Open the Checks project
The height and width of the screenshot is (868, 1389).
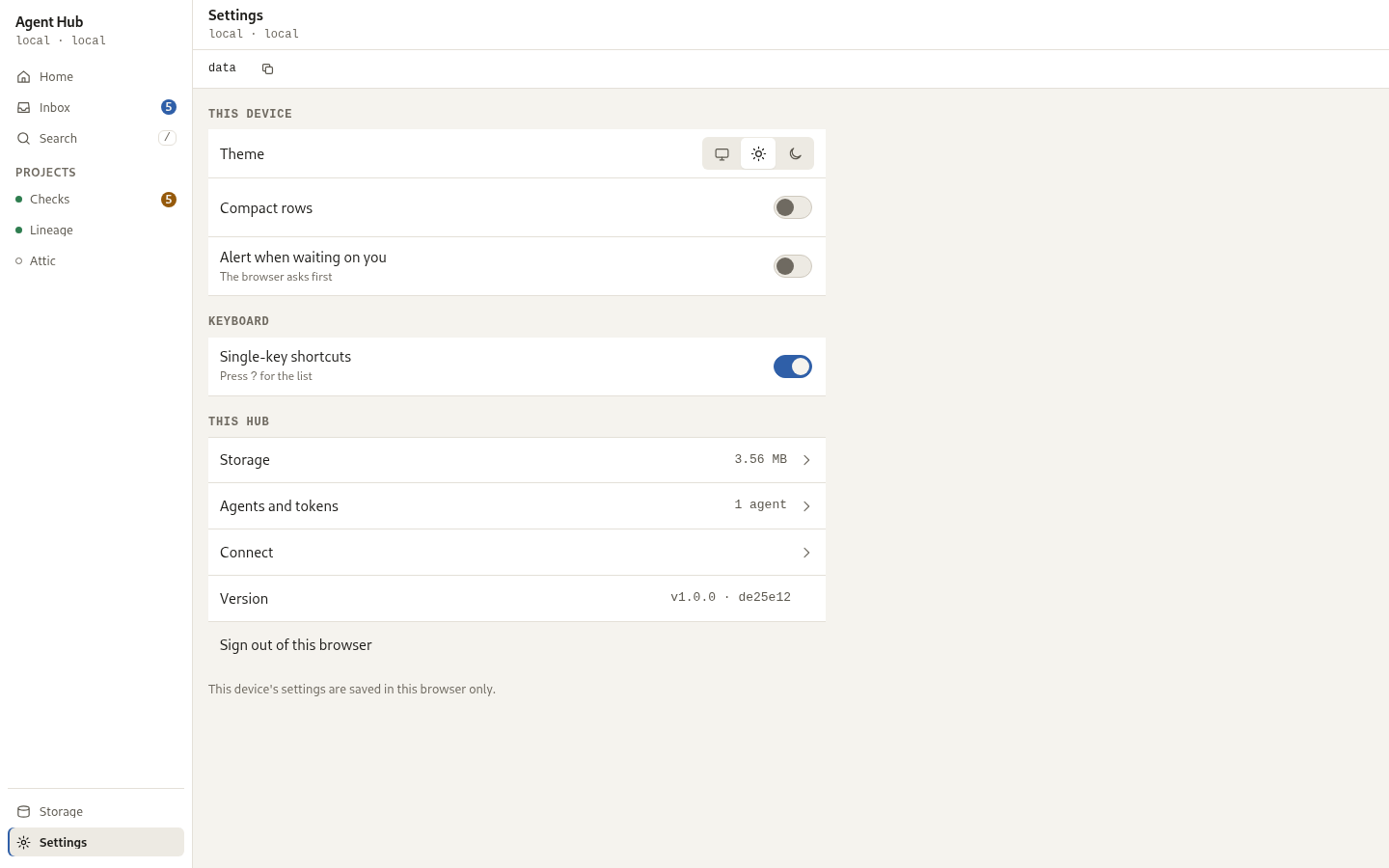[x=95, y=200]
